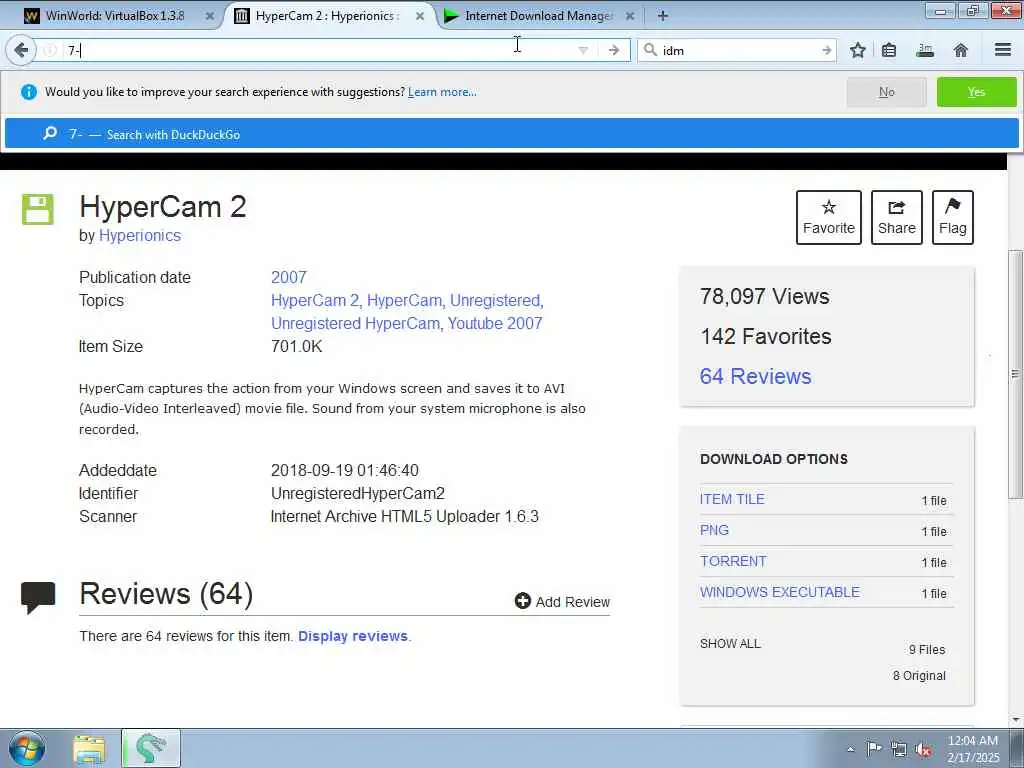Open the HyperCam 2 topic link
This screenshot has height=768, width=1024.
click(x=315, y=300)
